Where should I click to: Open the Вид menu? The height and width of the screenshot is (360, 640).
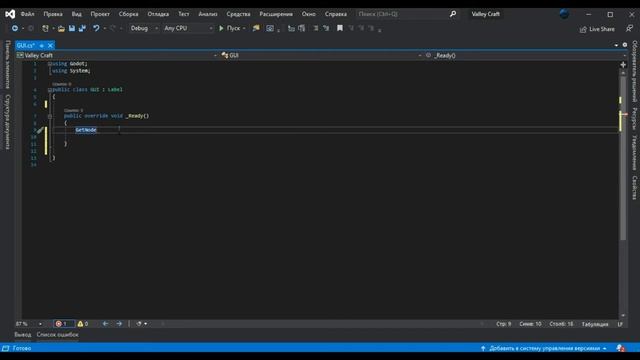pyautogui.click(x=76, y=14)
